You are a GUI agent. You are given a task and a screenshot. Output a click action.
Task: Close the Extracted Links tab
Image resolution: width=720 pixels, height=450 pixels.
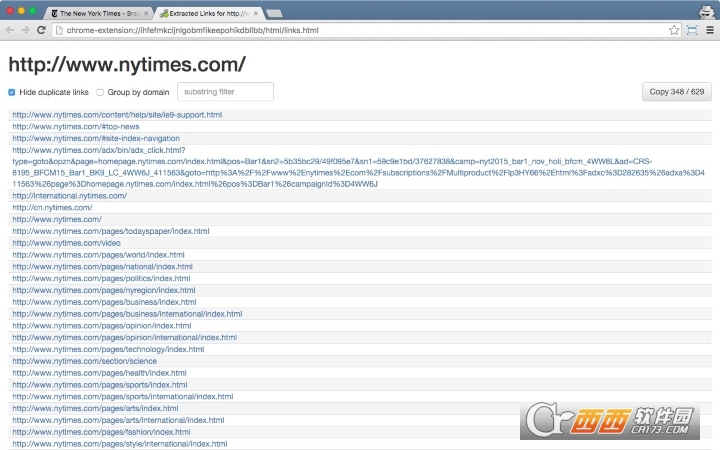tap(256, 13)
